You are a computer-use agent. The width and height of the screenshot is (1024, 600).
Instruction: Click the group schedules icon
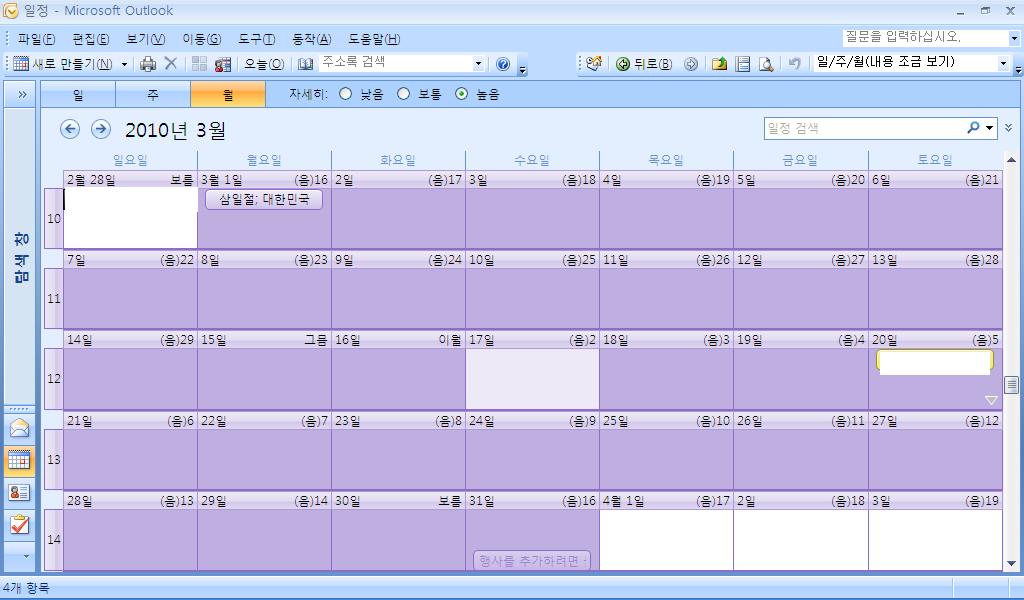(223, 64)
